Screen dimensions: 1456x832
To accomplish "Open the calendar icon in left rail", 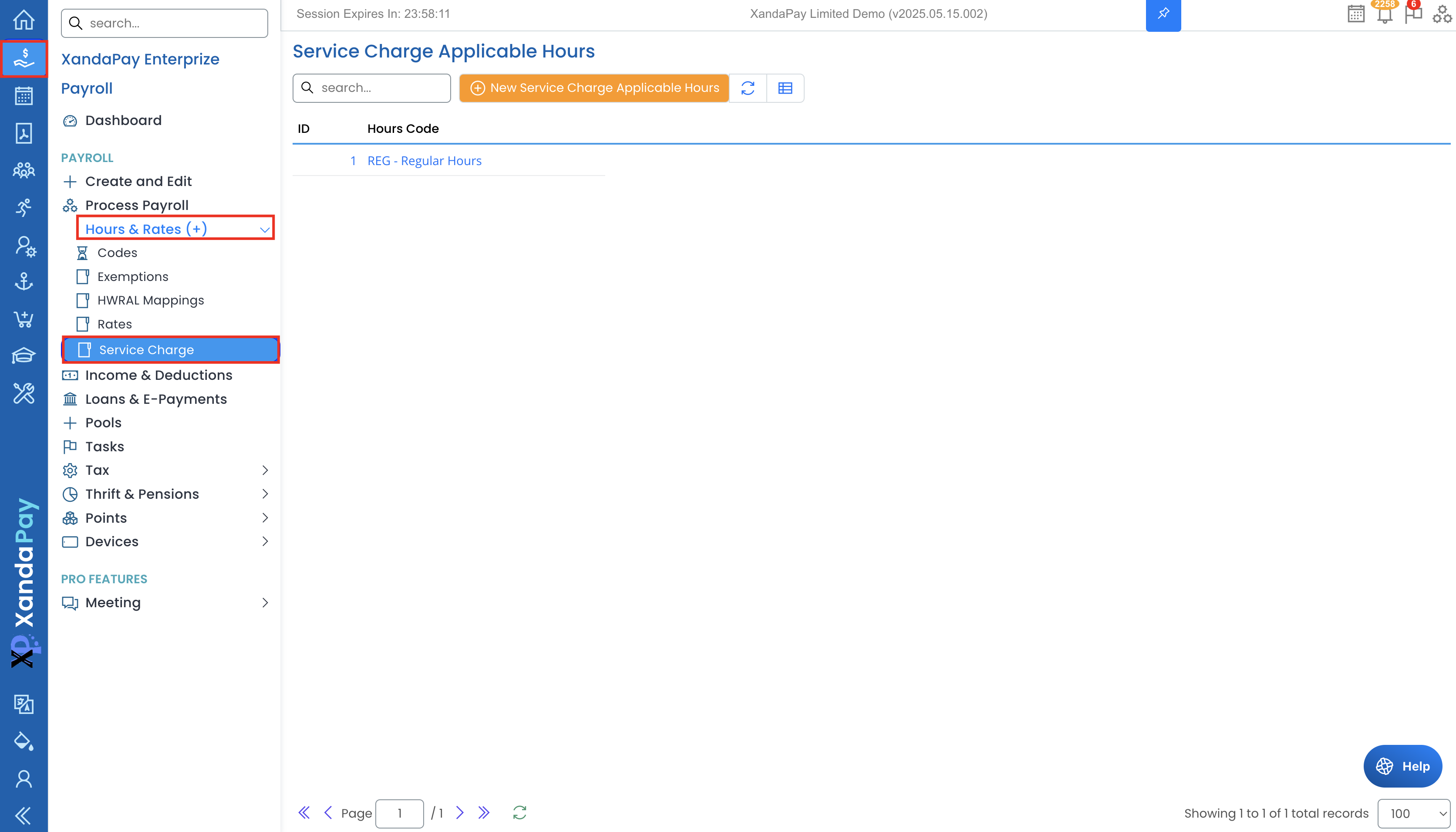I will coord(24,95).
